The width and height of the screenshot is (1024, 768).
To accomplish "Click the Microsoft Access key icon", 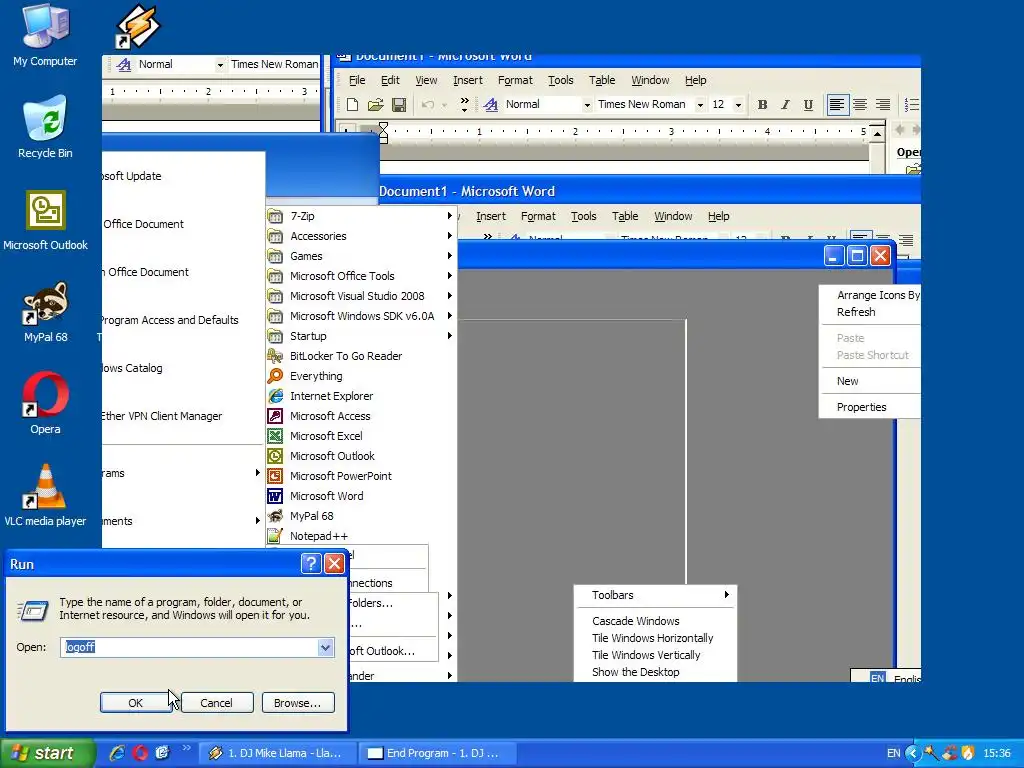I will point(276,416).
